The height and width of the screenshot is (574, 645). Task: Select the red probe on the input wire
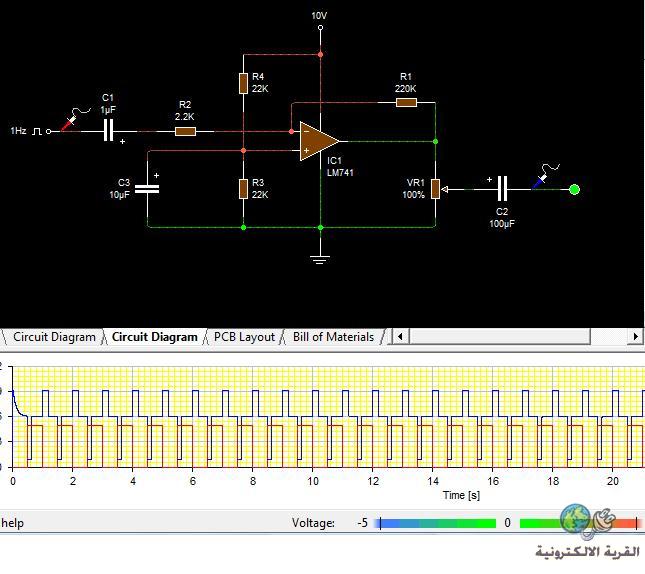point(69,123)
